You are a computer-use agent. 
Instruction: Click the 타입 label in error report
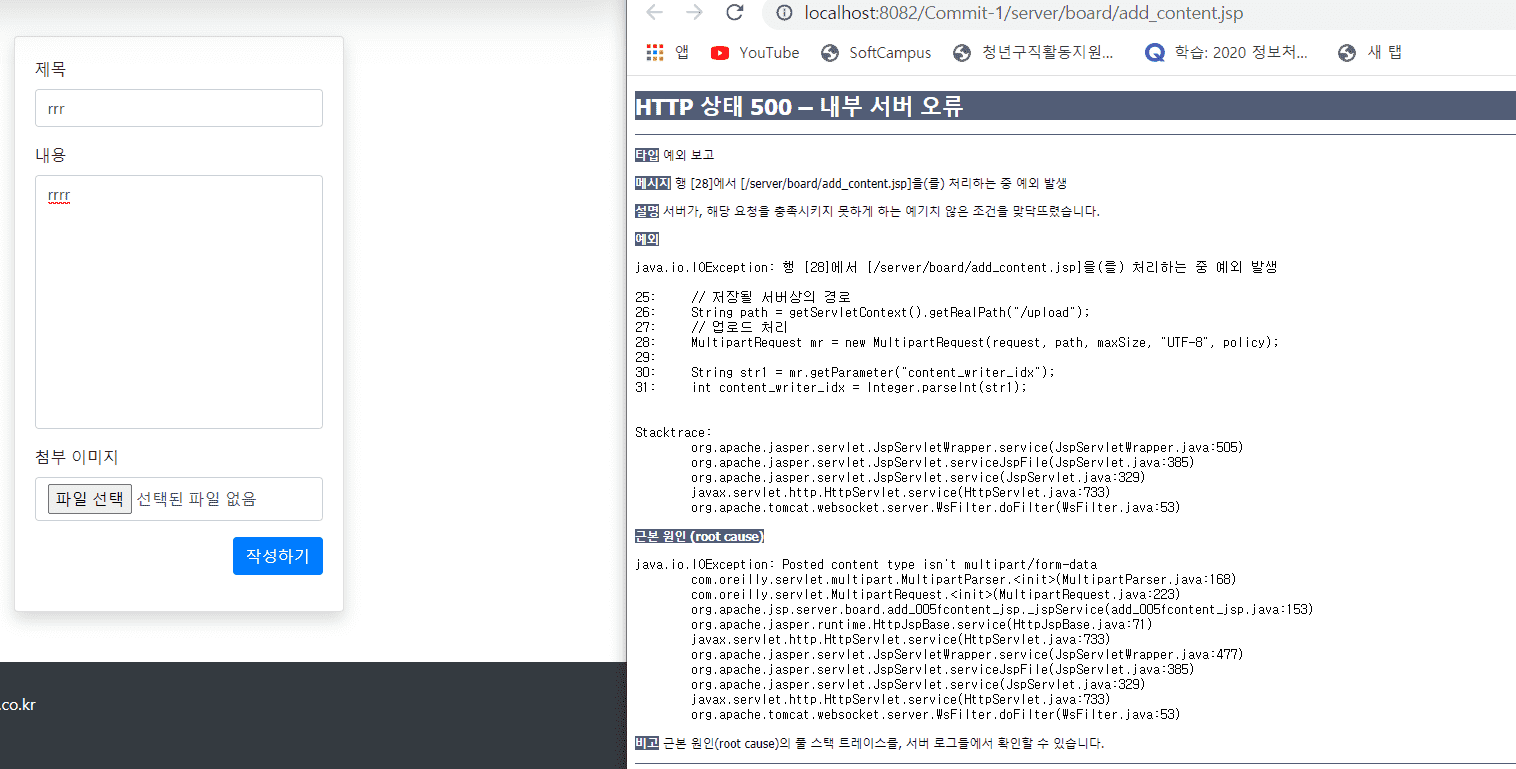pos(647,155)
